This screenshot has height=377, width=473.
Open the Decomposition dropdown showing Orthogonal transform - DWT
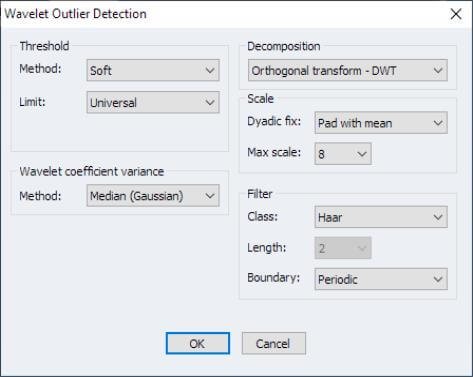348,70
